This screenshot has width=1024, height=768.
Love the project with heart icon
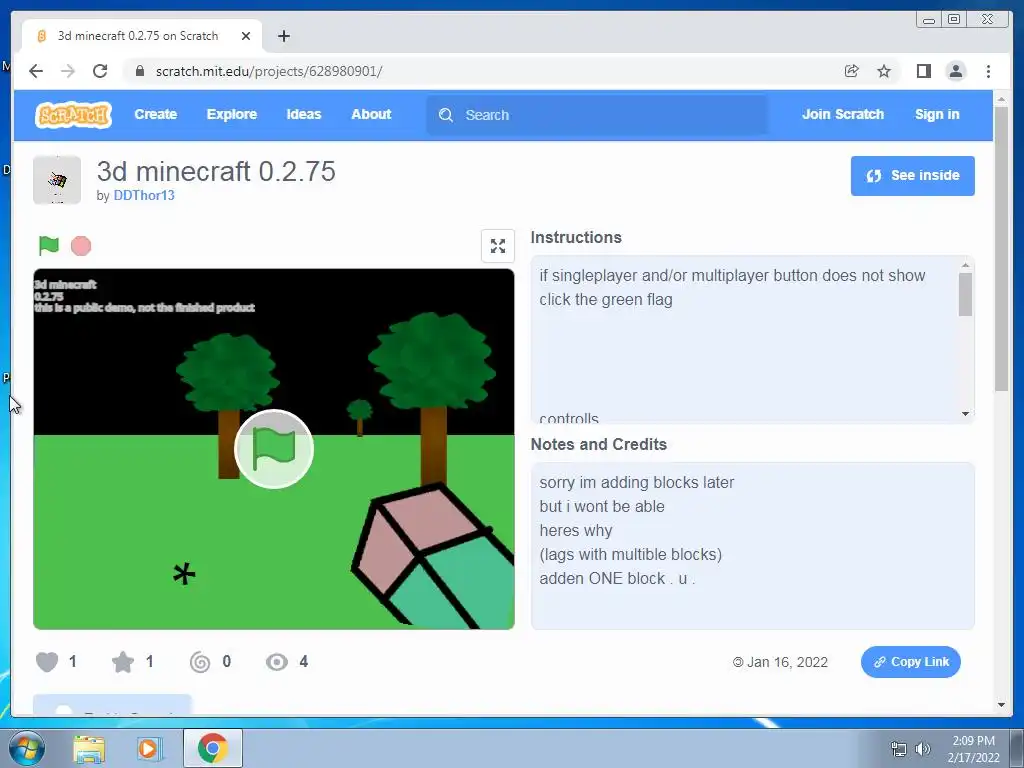tap(46, 662)
